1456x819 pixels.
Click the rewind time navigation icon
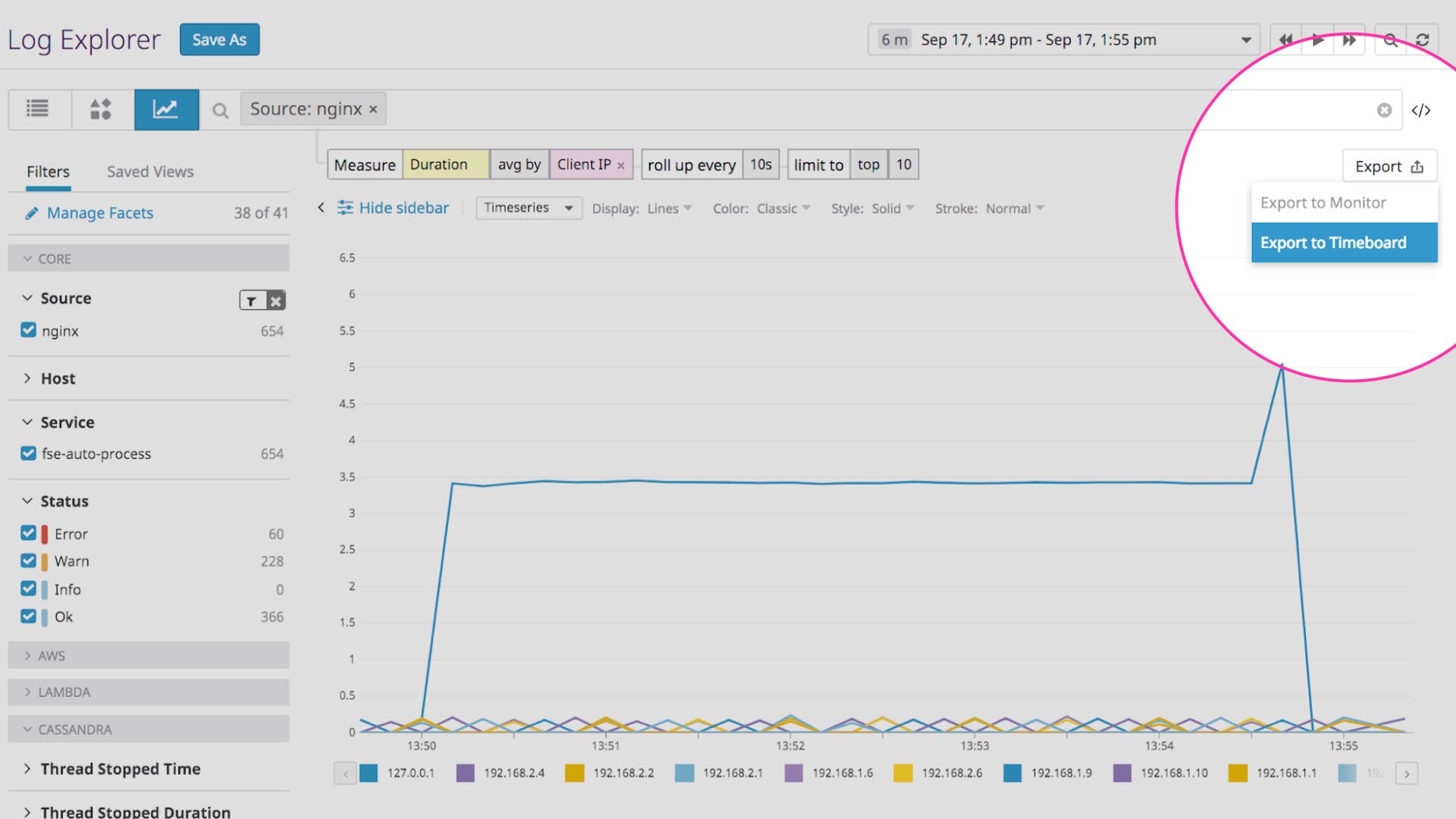1285,39
